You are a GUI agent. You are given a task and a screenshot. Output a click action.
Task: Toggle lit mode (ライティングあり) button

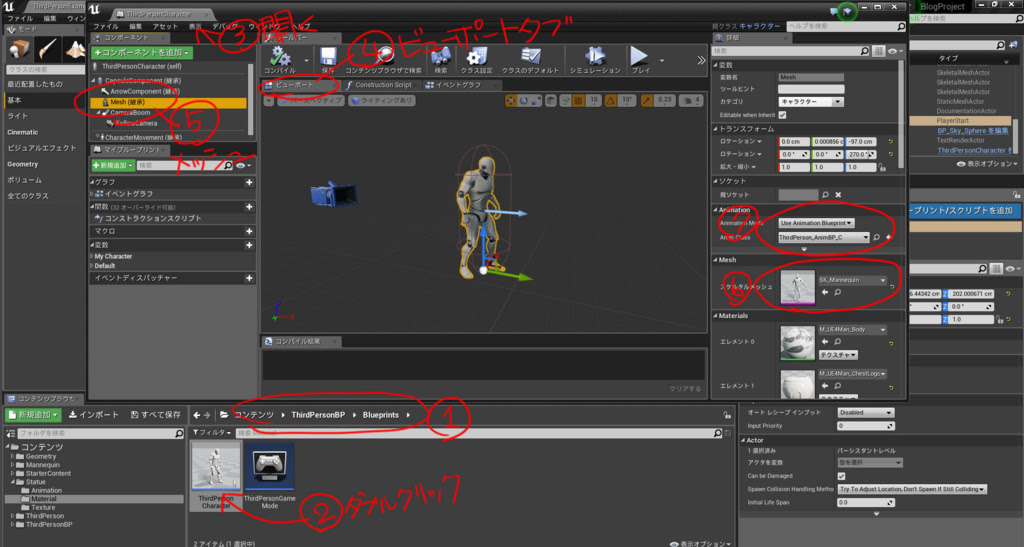[382, 101]
